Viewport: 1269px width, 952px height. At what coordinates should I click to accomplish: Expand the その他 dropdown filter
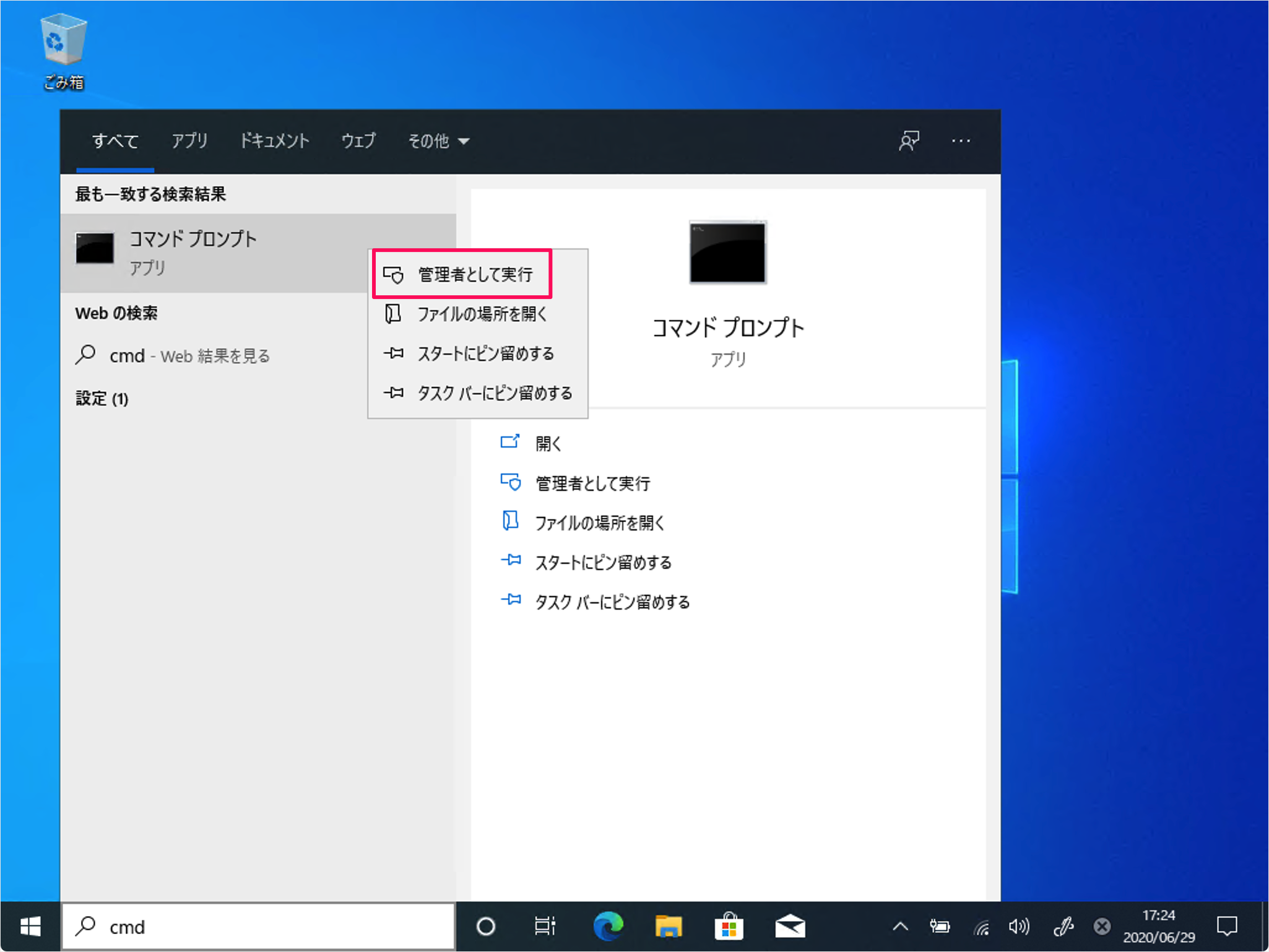point(438,141)
